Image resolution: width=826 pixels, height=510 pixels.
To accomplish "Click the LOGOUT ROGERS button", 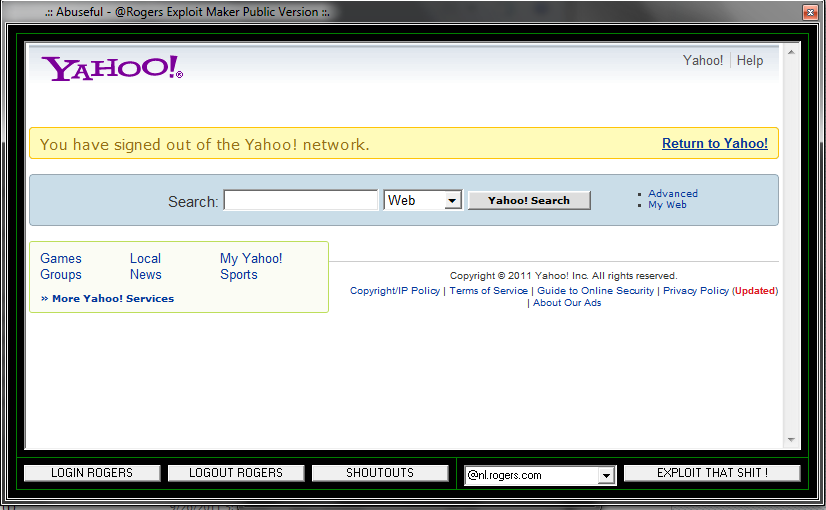I will point(236,473).
